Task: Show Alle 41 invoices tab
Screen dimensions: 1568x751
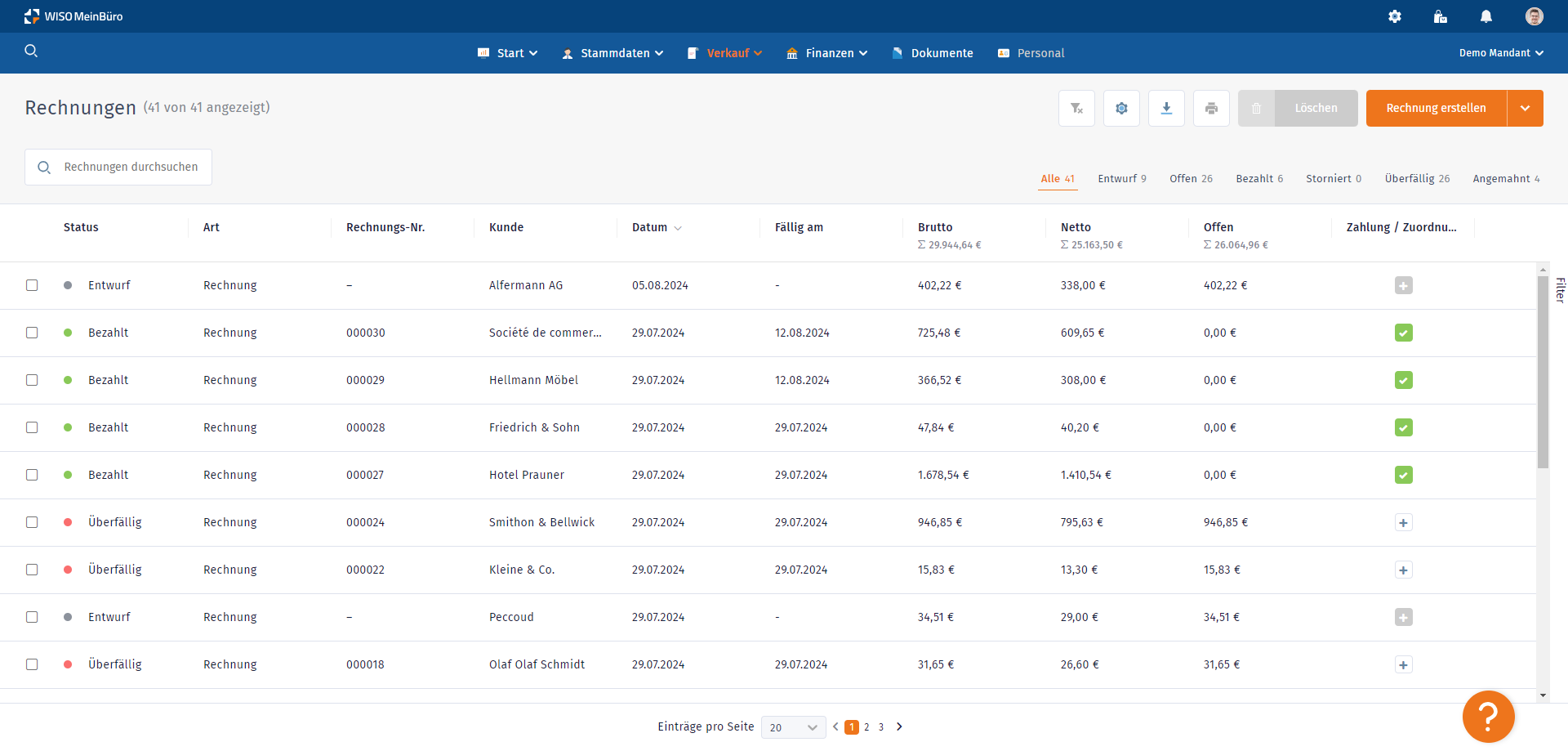Action: point(1058,178)
